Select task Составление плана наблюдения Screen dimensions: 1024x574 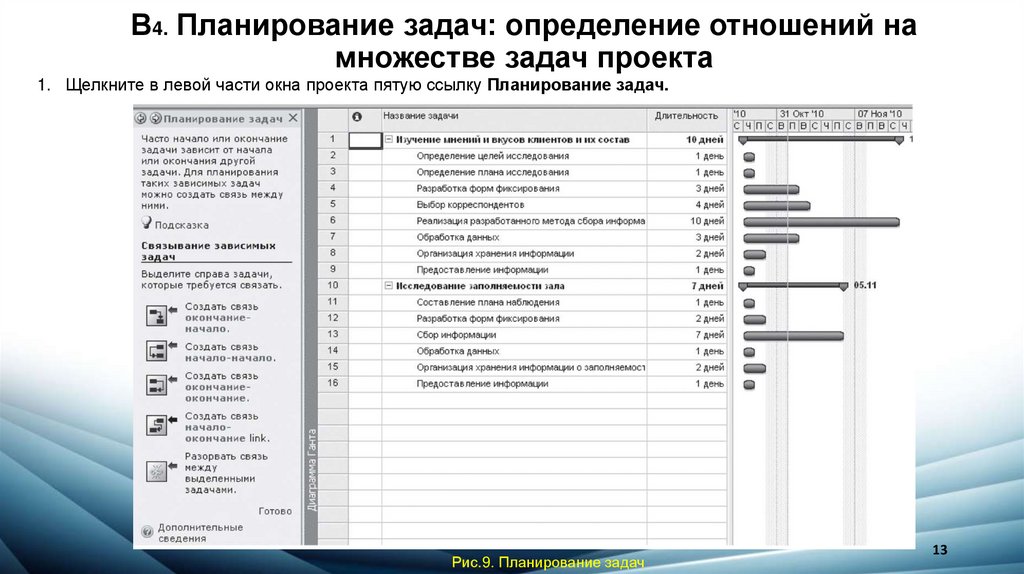point(488,302)
